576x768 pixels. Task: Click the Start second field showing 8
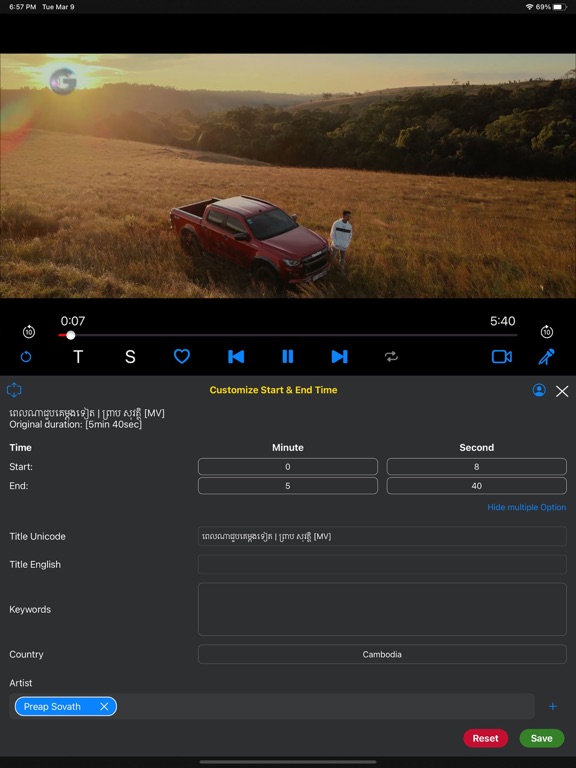pos(477,467)
